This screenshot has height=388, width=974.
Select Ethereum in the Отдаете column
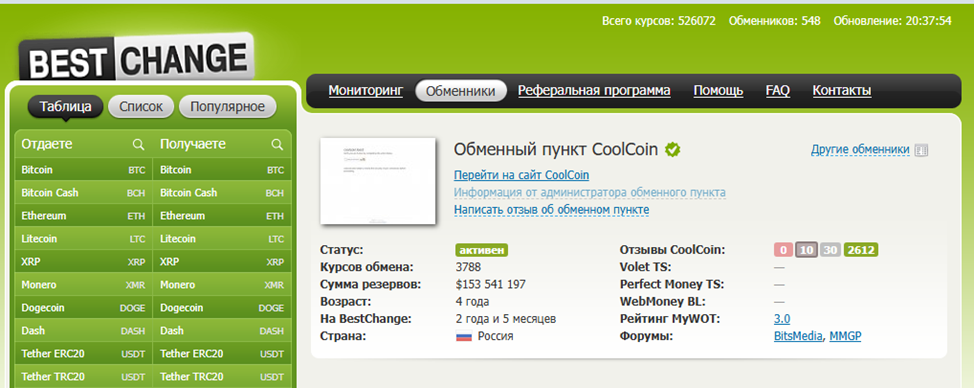coord(83,215)
